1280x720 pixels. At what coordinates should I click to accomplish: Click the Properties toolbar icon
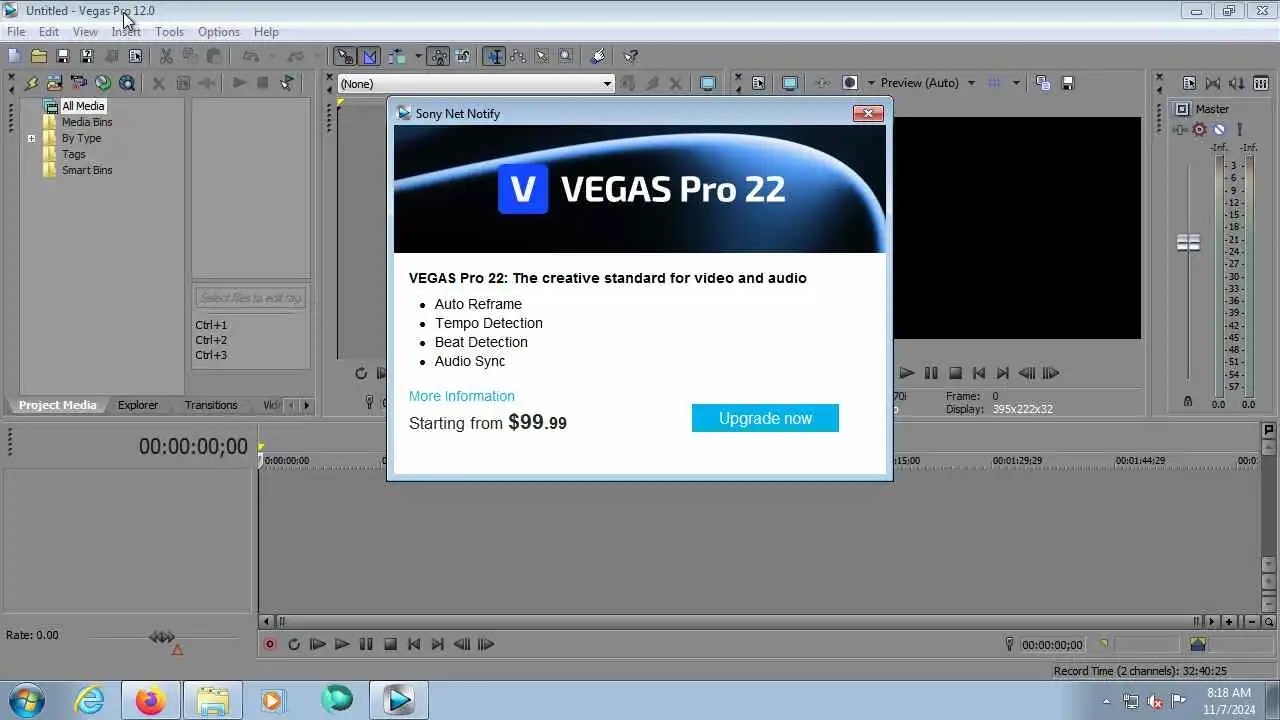click(x=135, y=56)
